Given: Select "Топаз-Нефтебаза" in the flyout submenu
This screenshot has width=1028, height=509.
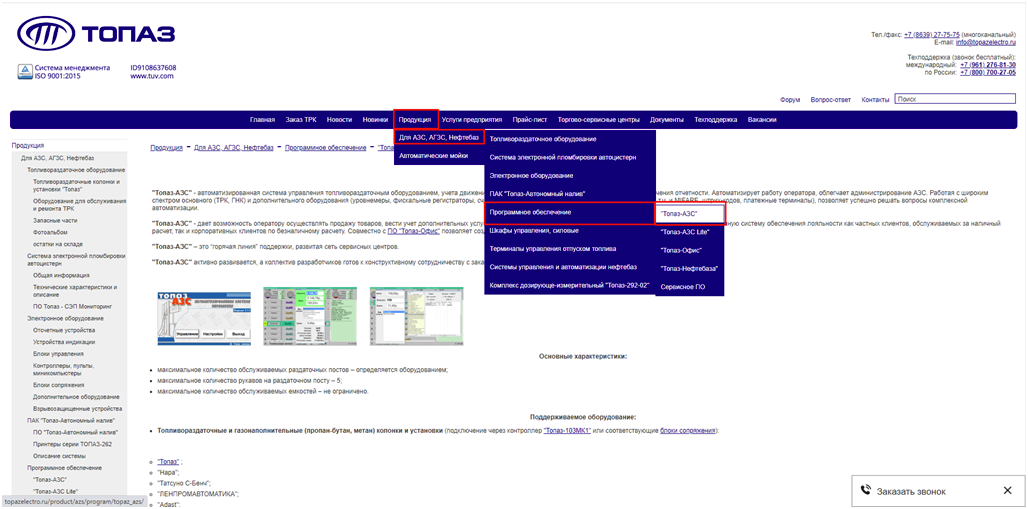Looking at the screenshot, I should click(x=690, y=268).
